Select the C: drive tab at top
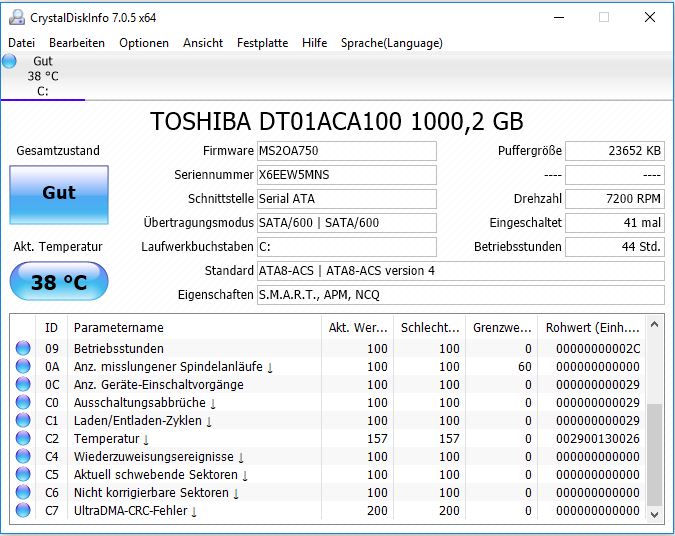The width and height of the screenshot is (675, 536). pyautogui.click(x=42, y=76)
